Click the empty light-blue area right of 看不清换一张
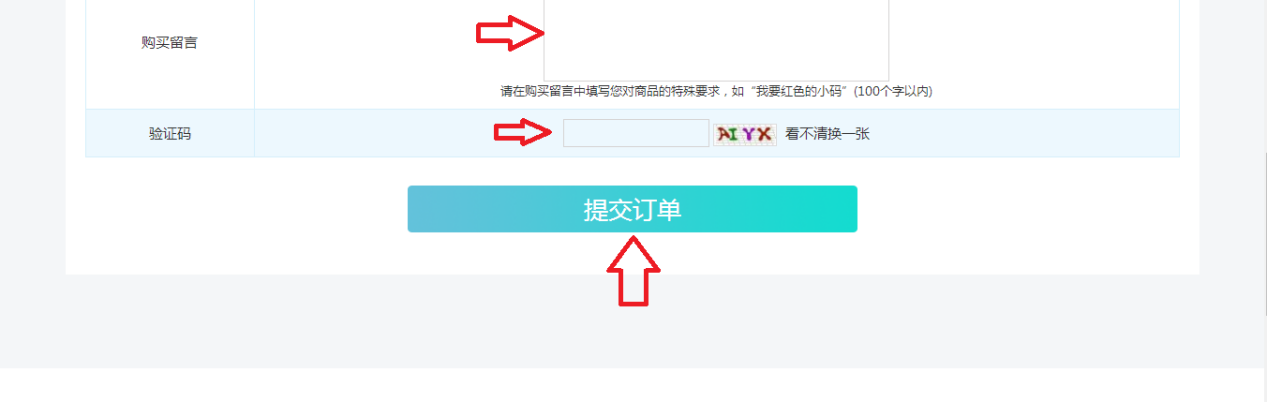 (1024, 133)
